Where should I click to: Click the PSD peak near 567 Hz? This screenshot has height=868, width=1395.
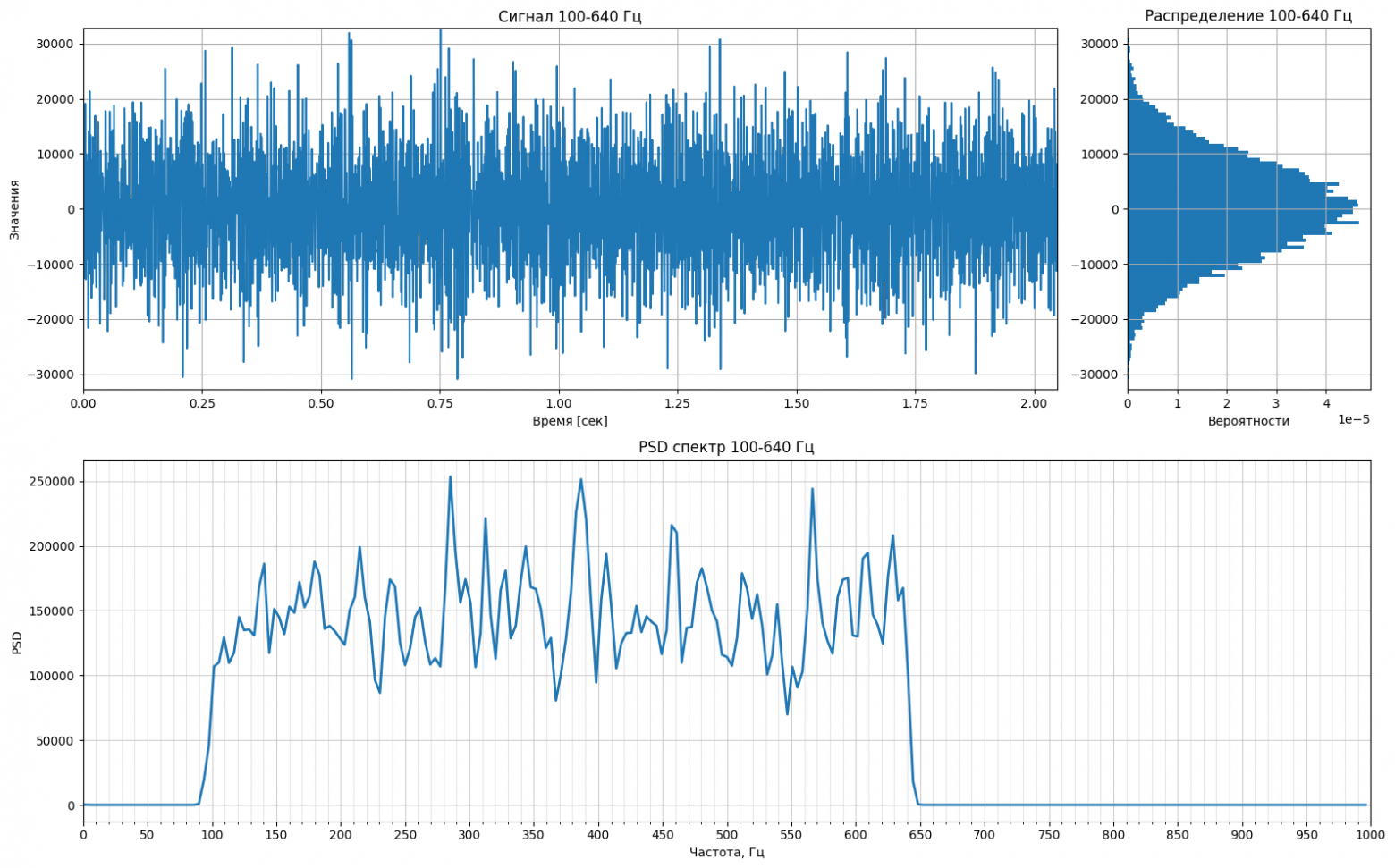click(812, 489)
